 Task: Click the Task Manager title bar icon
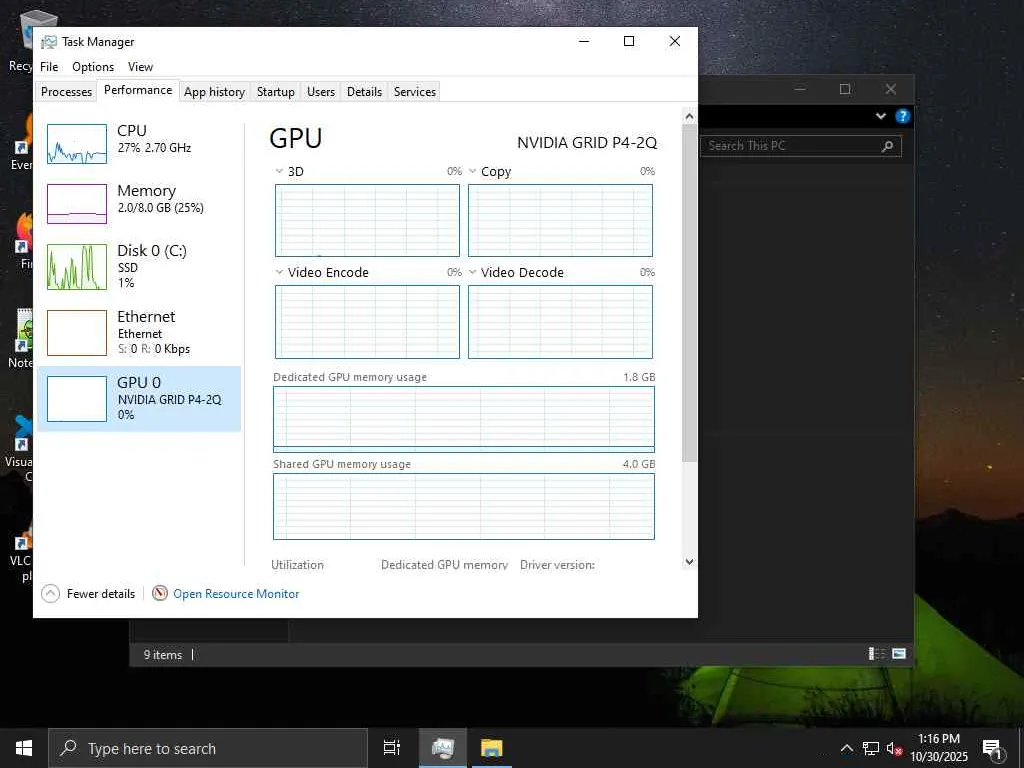click(48, 42)
